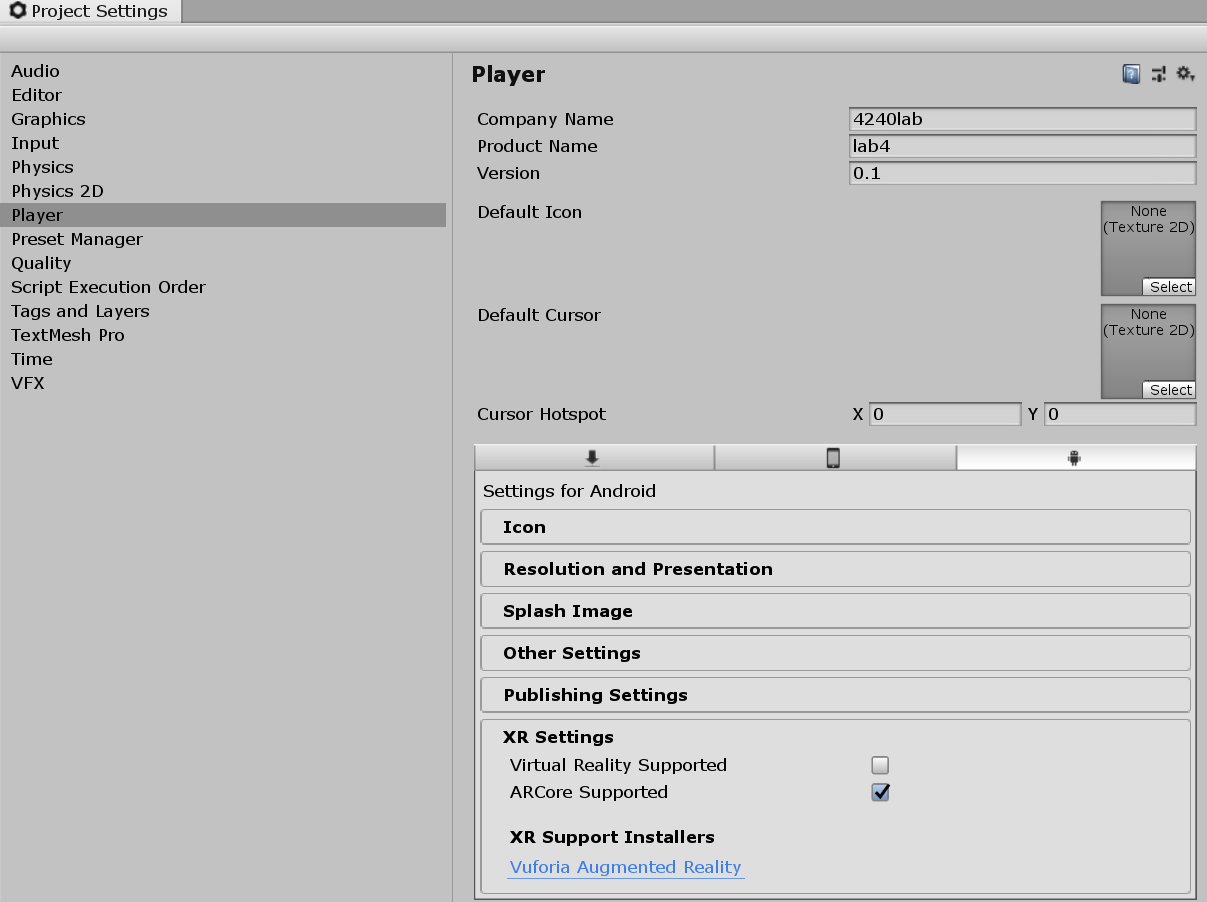The width and height of the screenshot is (1207, 902).
Task: Disable the ARCore Supported checkbox
Action: [879, 792]
